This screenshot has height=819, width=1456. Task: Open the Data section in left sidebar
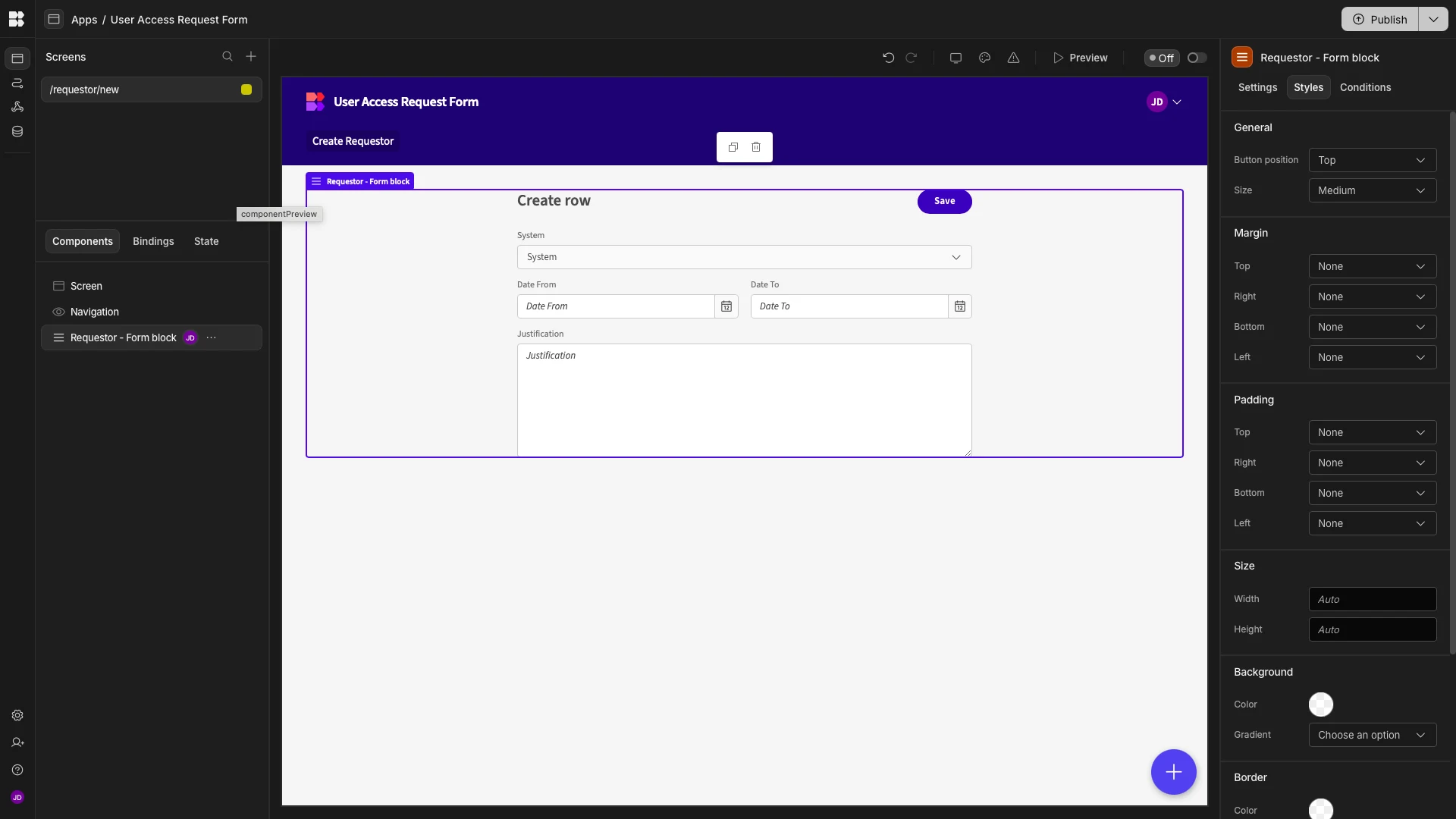[17, 131]
